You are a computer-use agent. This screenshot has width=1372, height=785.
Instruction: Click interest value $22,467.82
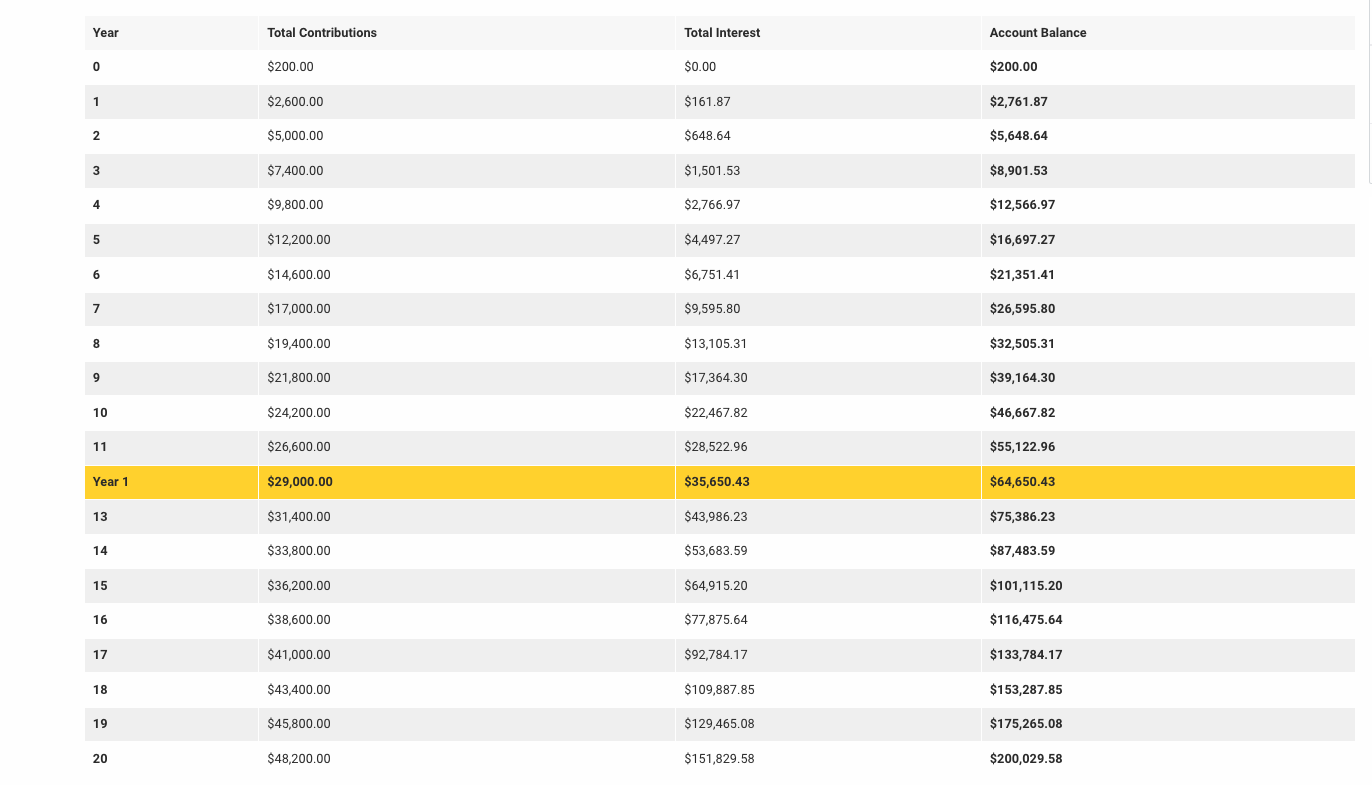pos(716,413)
